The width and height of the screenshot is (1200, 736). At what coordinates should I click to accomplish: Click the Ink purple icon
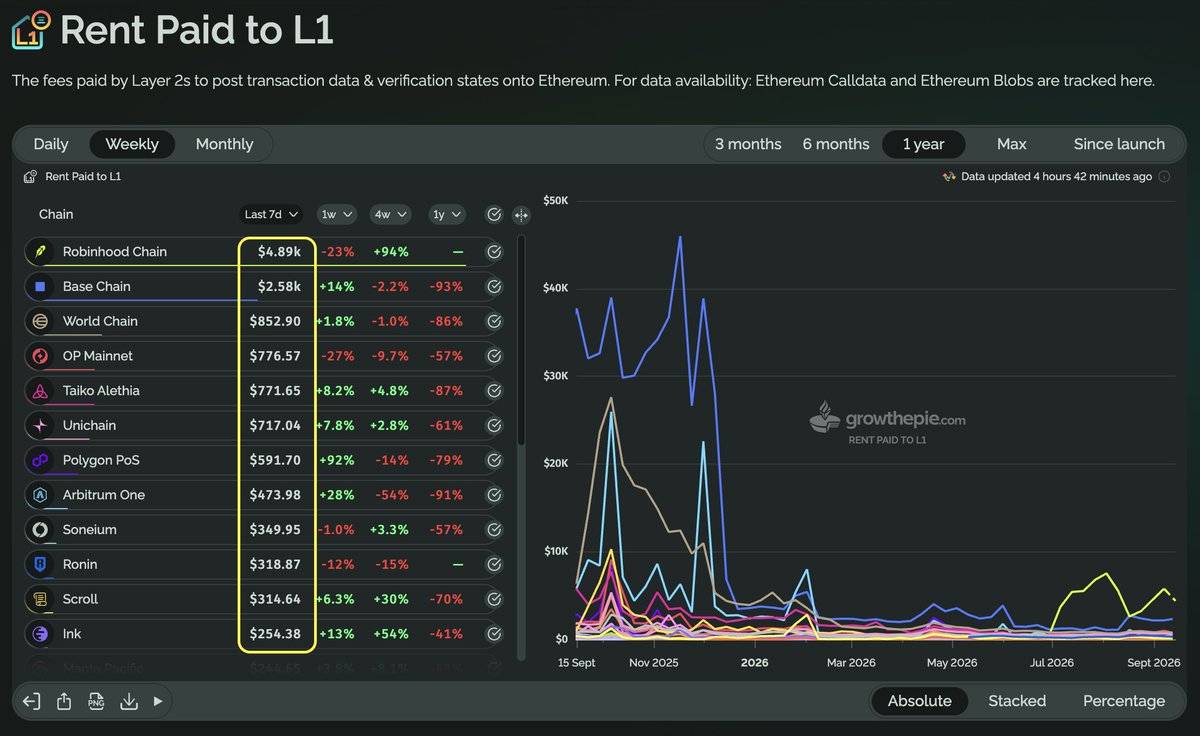[x=40, y=634]
